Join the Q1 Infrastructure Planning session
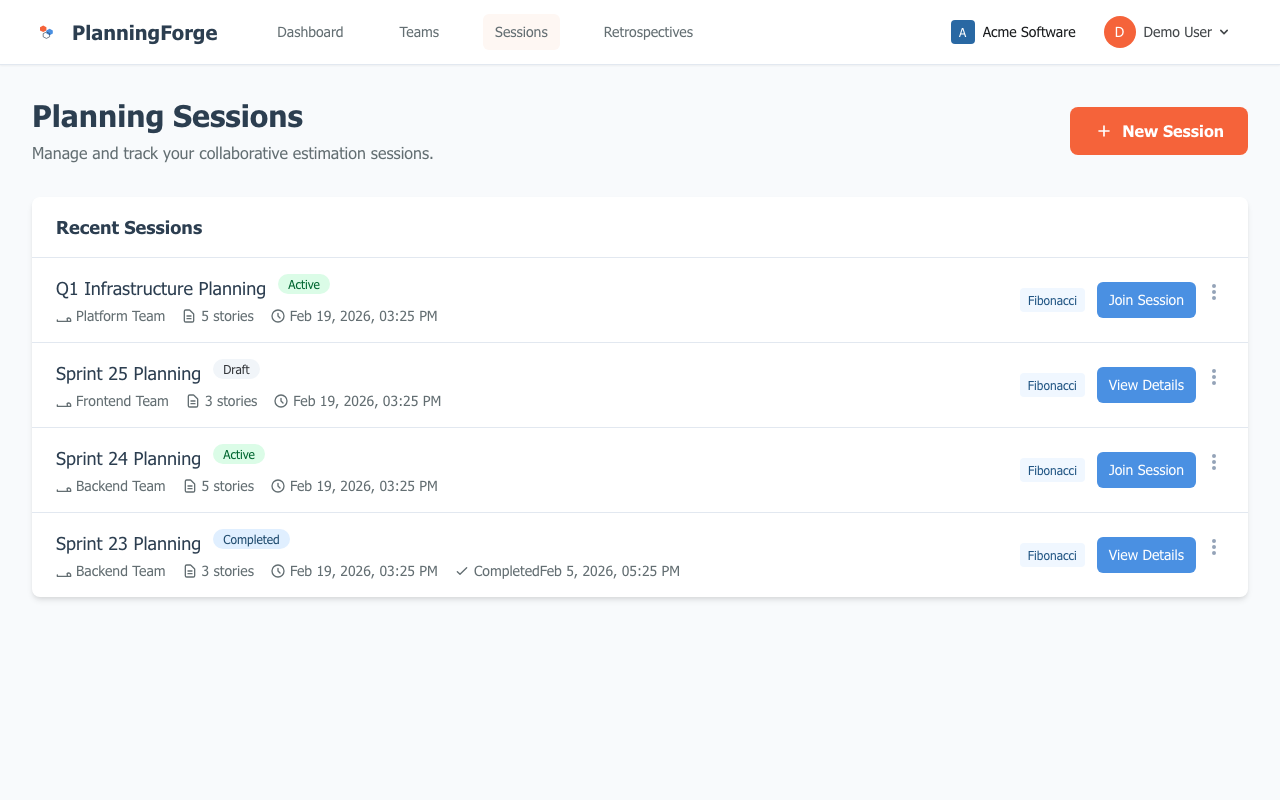Viewport: 1280px width, 800px height. click(x=1146, y=299)
